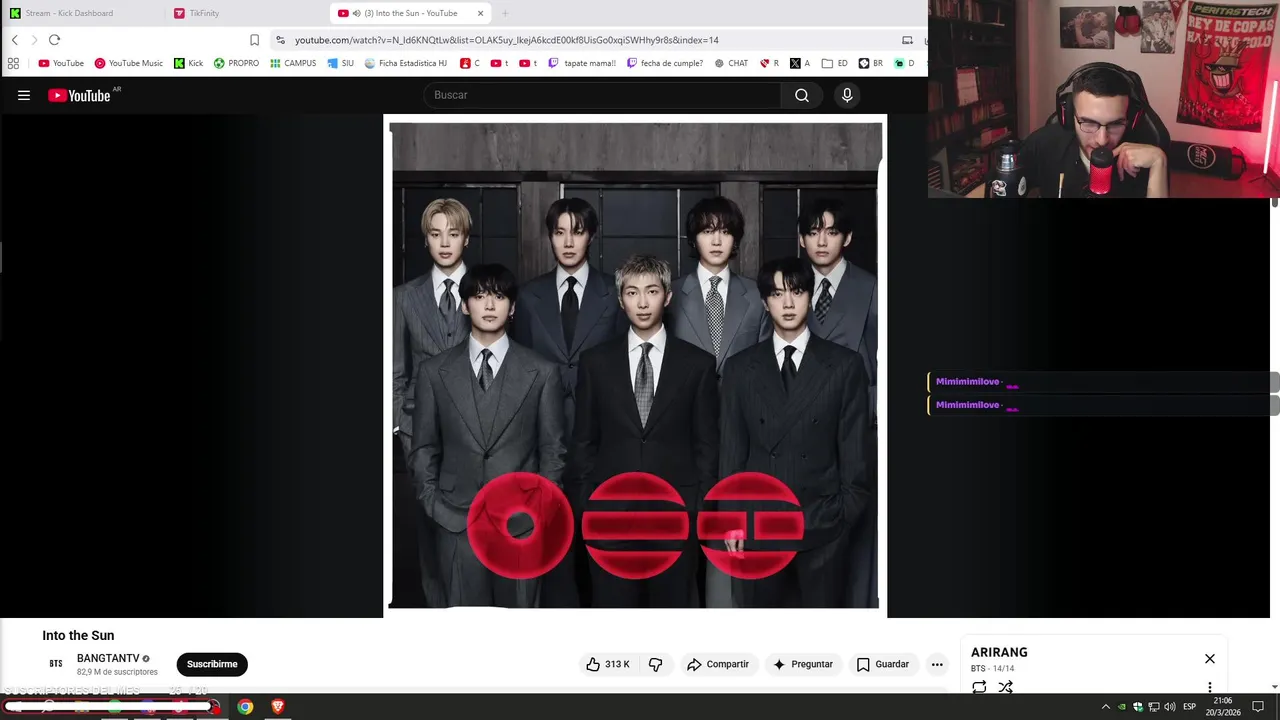Open the PROPRO bookmark

pos(236,63)
